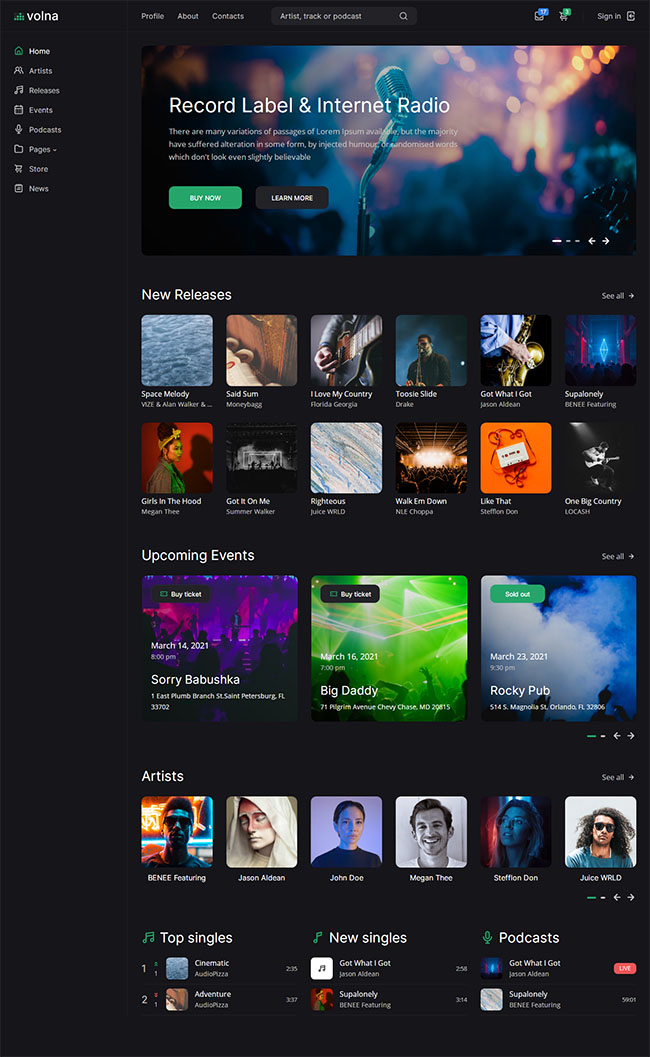Click the Podcasts microphone icon in sidebar
This screenshot has width=650, height=1057.
pyautogui.click(x=18, y=130)
